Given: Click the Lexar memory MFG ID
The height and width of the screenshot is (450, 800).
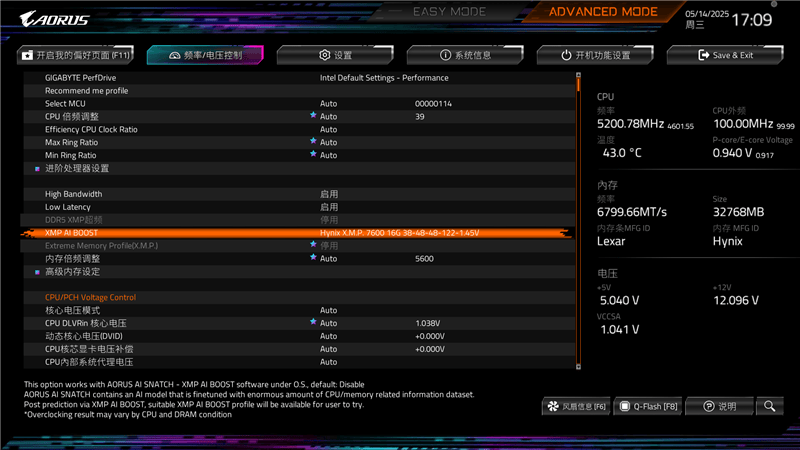Looking at the screenshot, I should (611, 241).
